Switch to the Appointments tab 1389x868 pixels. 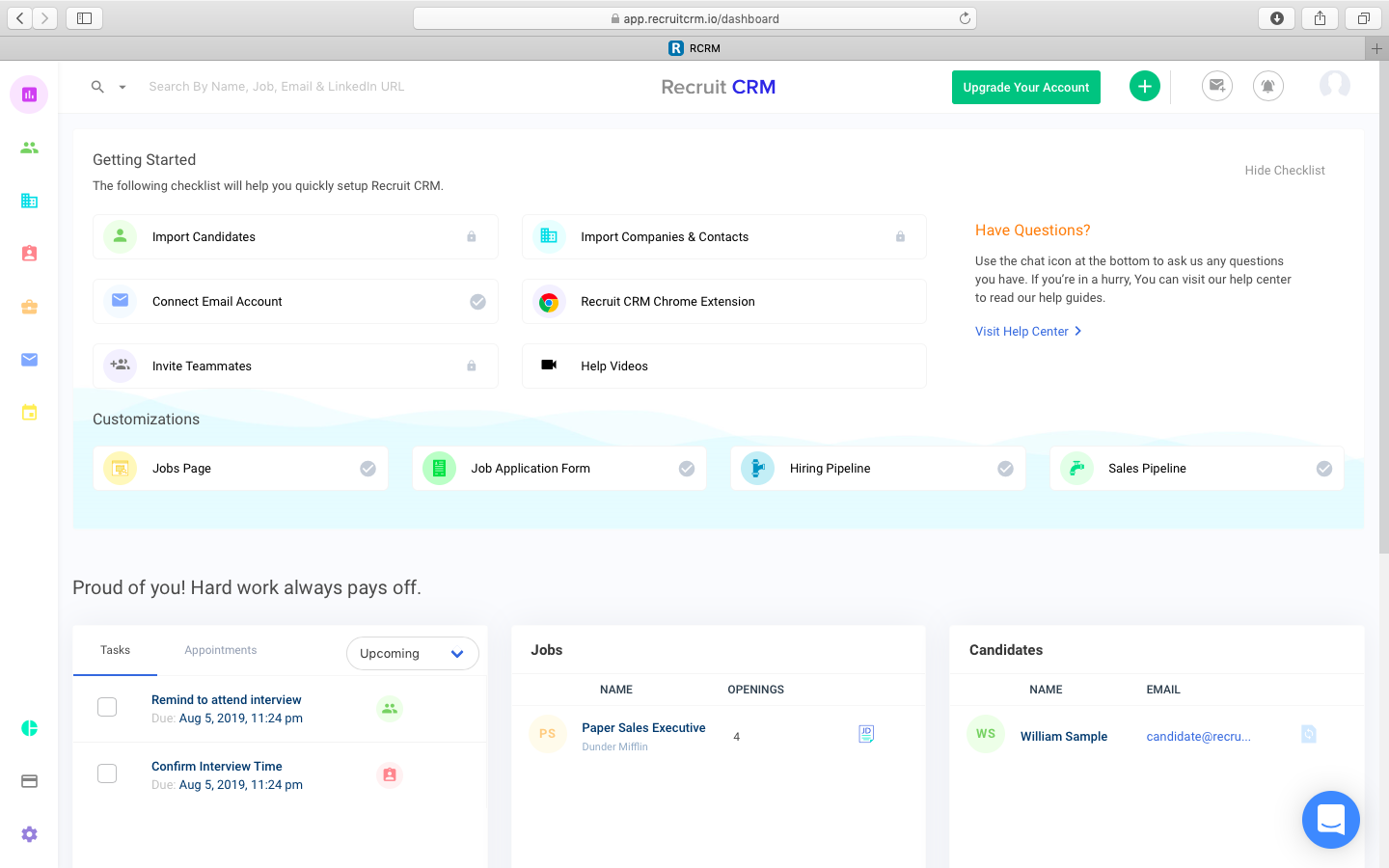coord(221,650)
